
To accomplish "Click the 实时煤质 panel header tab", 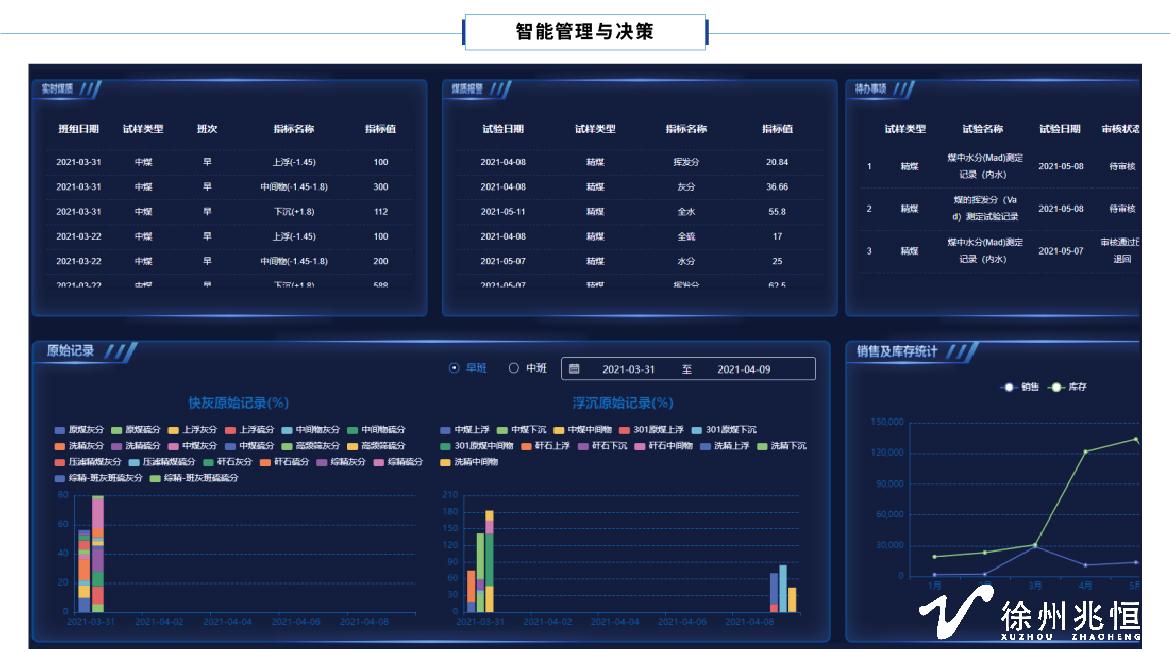I will (x=57, y=89).
